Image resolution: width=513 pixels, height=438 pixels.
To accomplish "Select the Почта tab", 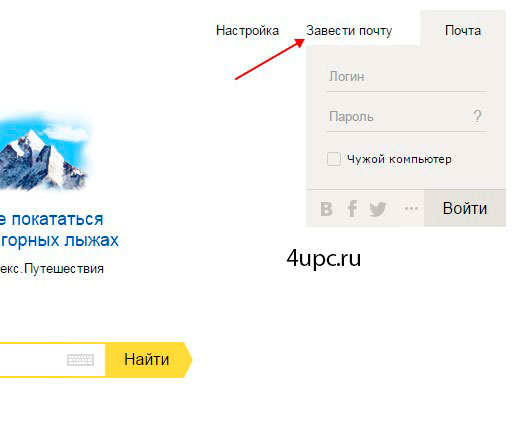I will pyautogui.click(x=463, y=31).
